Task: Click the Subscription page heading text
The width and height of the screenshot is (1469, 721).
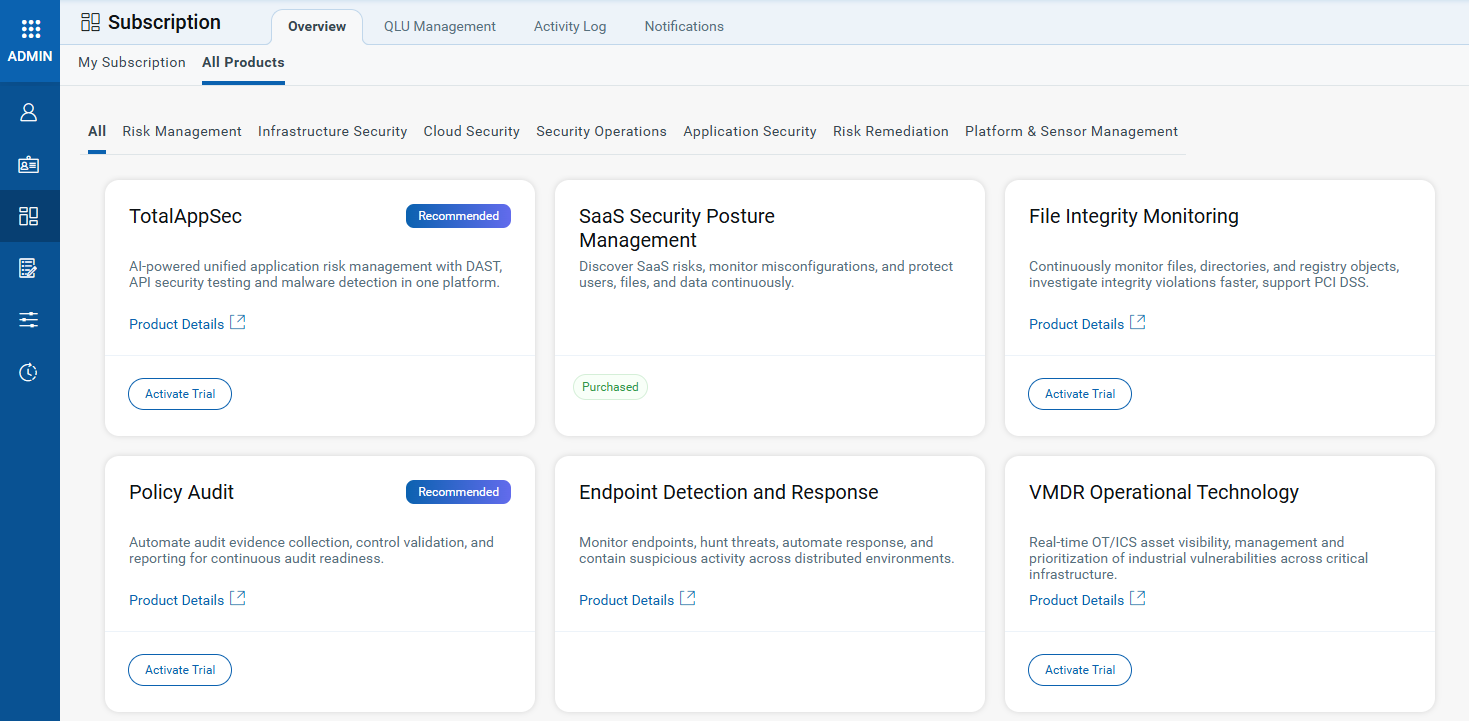Action: (x=164, y=22)
